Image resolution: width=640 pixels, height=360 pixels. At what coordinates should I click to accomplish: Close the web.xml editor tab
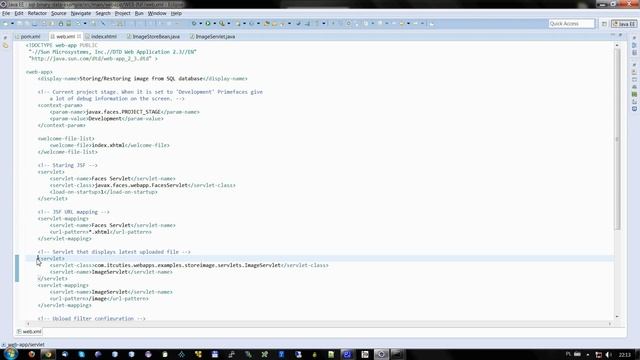pyautogui.click(x=79, y=36)
